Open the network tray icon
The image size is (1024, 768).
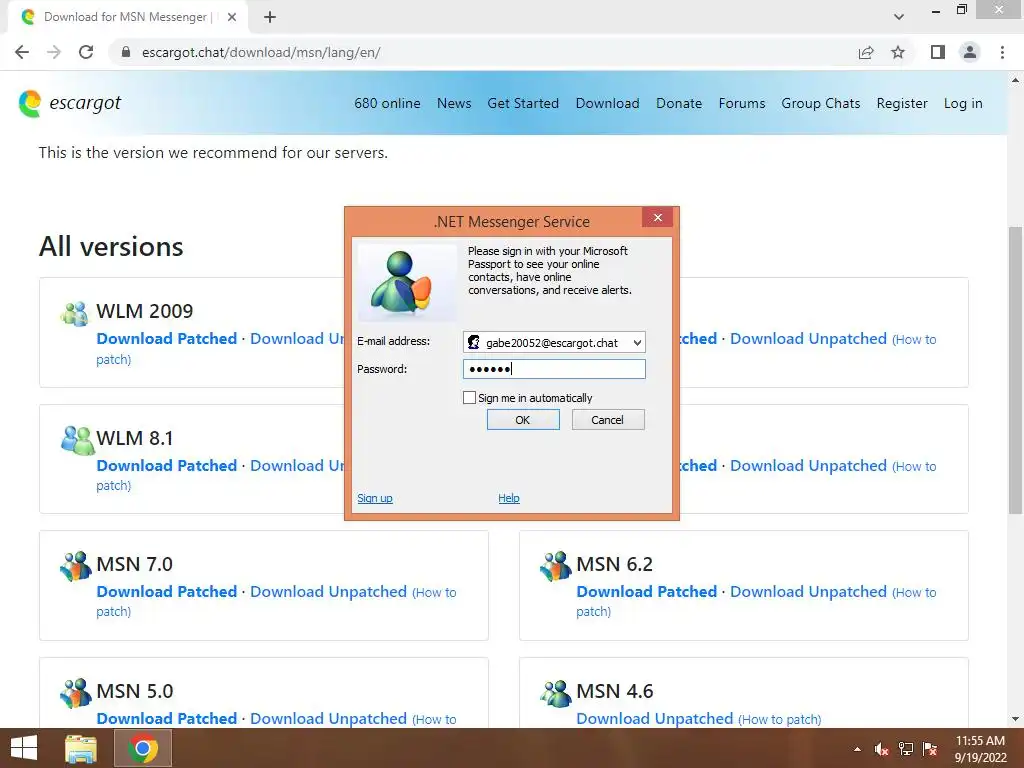point(906,749)
